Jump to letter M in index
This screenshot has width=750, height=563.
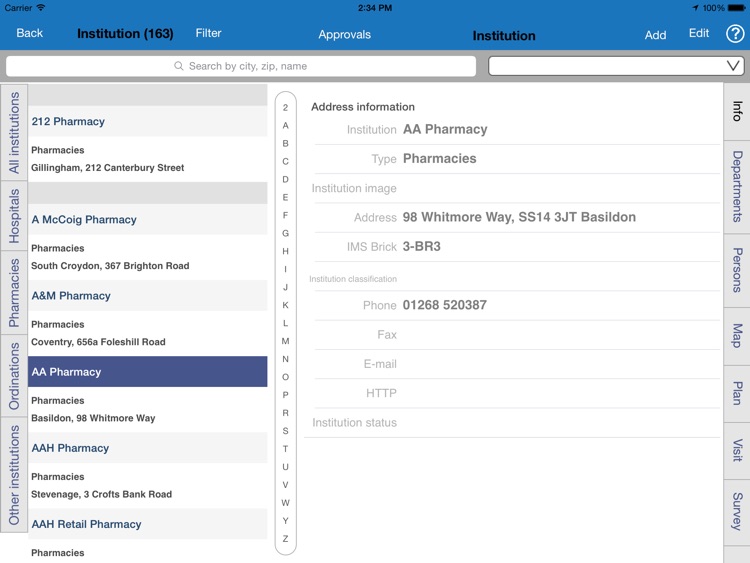click(x=286, y=341)
